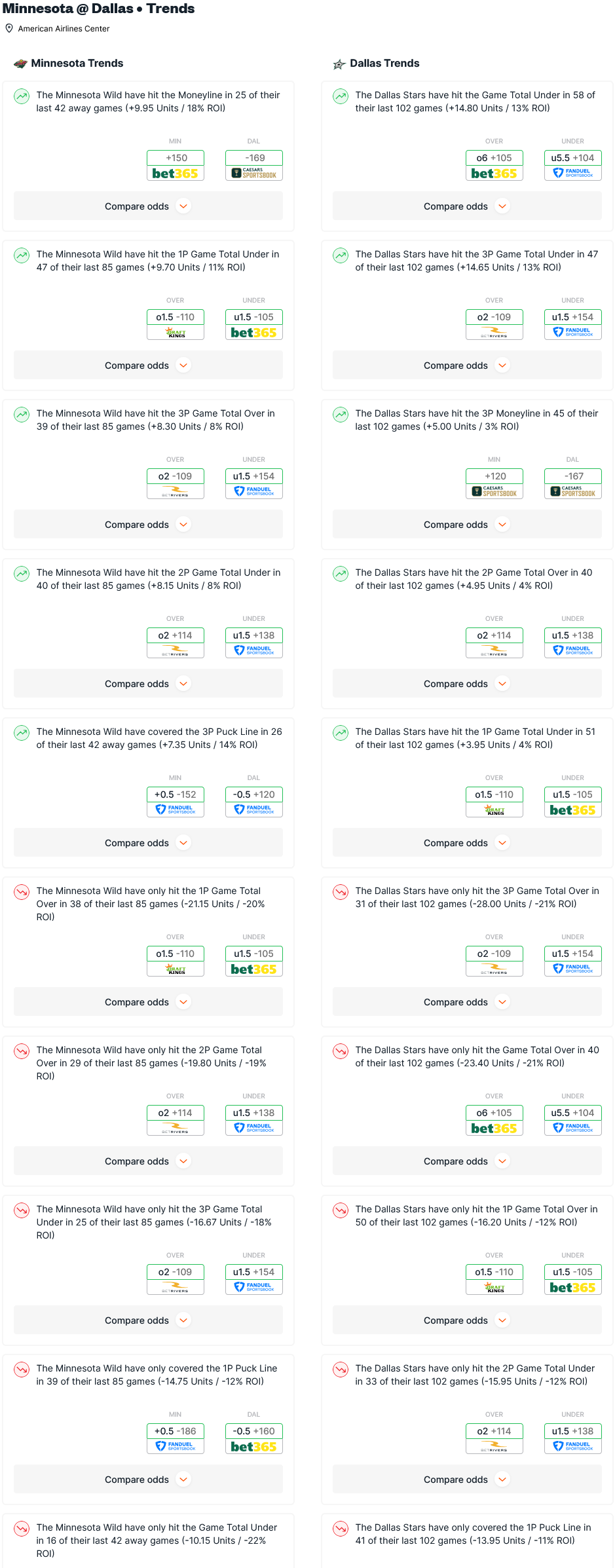Choose +120 Minnesota 3P moneyline odds at Caesars
Screen dimensions: 615x1568
(494, 476)
